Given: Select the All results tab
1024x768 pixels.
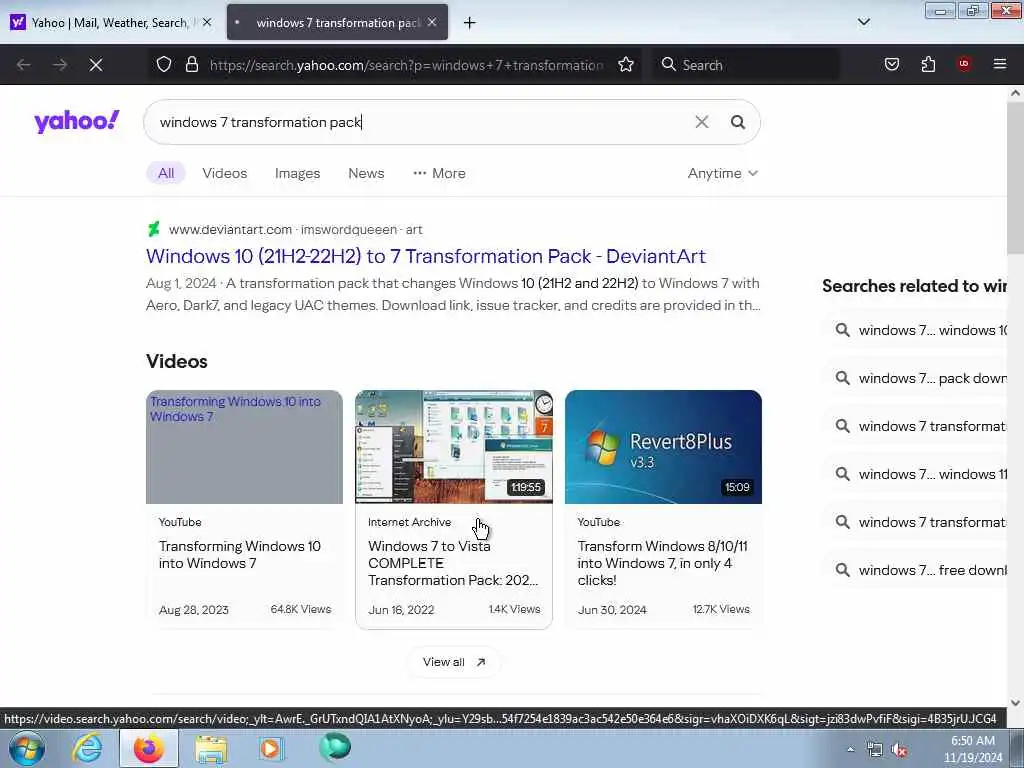Looking at the screenshot, I should click(x=166, y=173).
